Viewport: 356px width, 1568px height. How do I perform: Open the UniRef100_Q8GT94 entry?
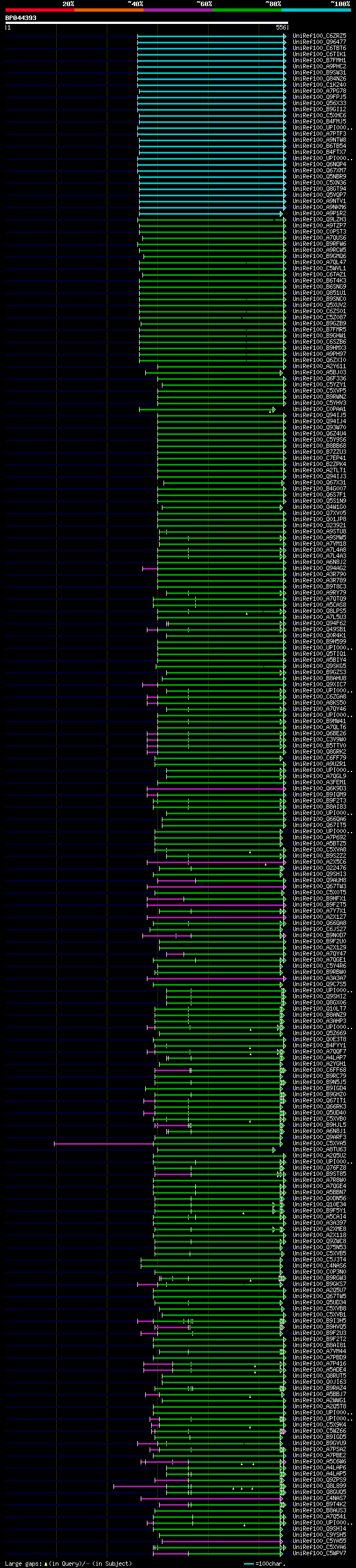pyautogui.click(x=319, y=189)
